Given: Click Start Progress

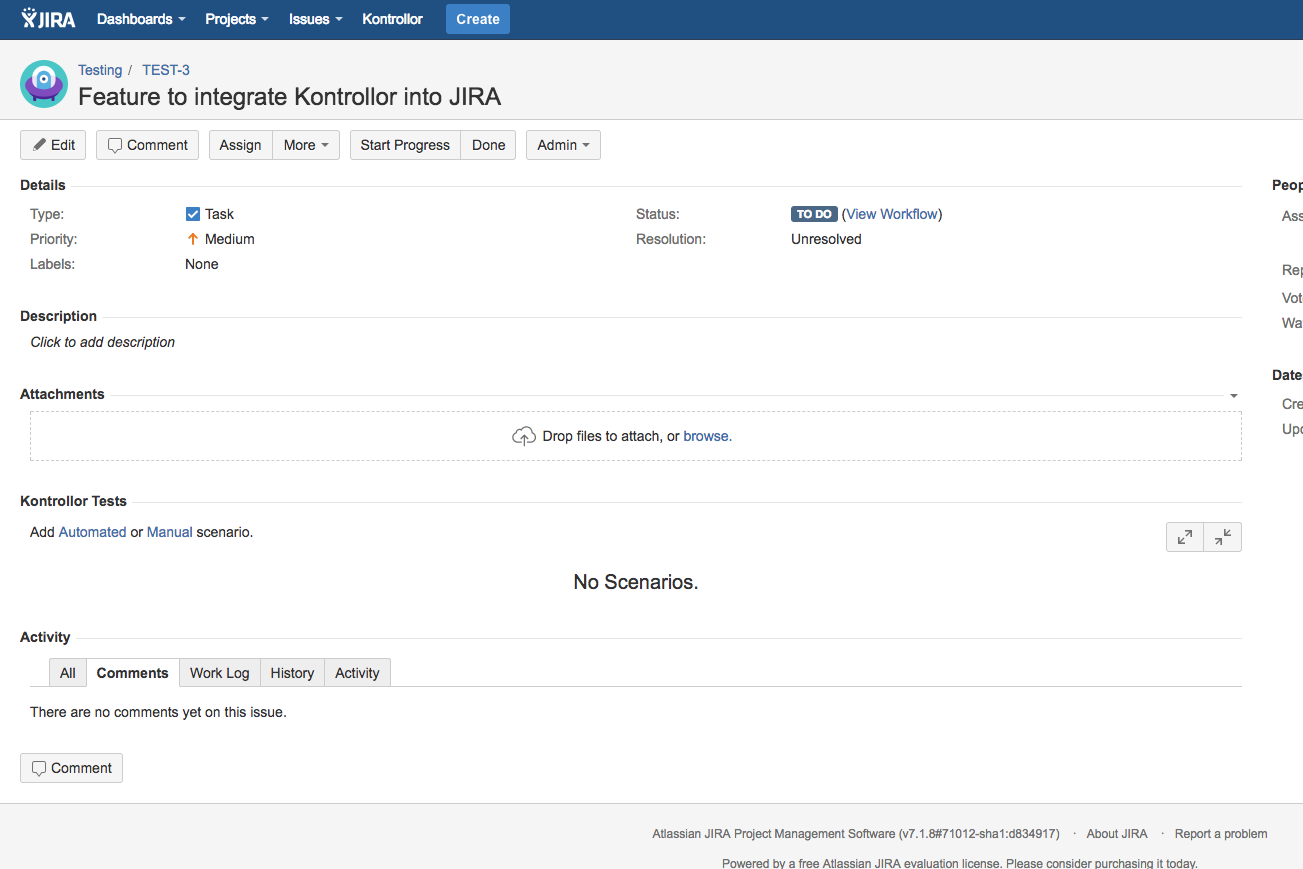Looking at the screenshot, I should [405, 145].
